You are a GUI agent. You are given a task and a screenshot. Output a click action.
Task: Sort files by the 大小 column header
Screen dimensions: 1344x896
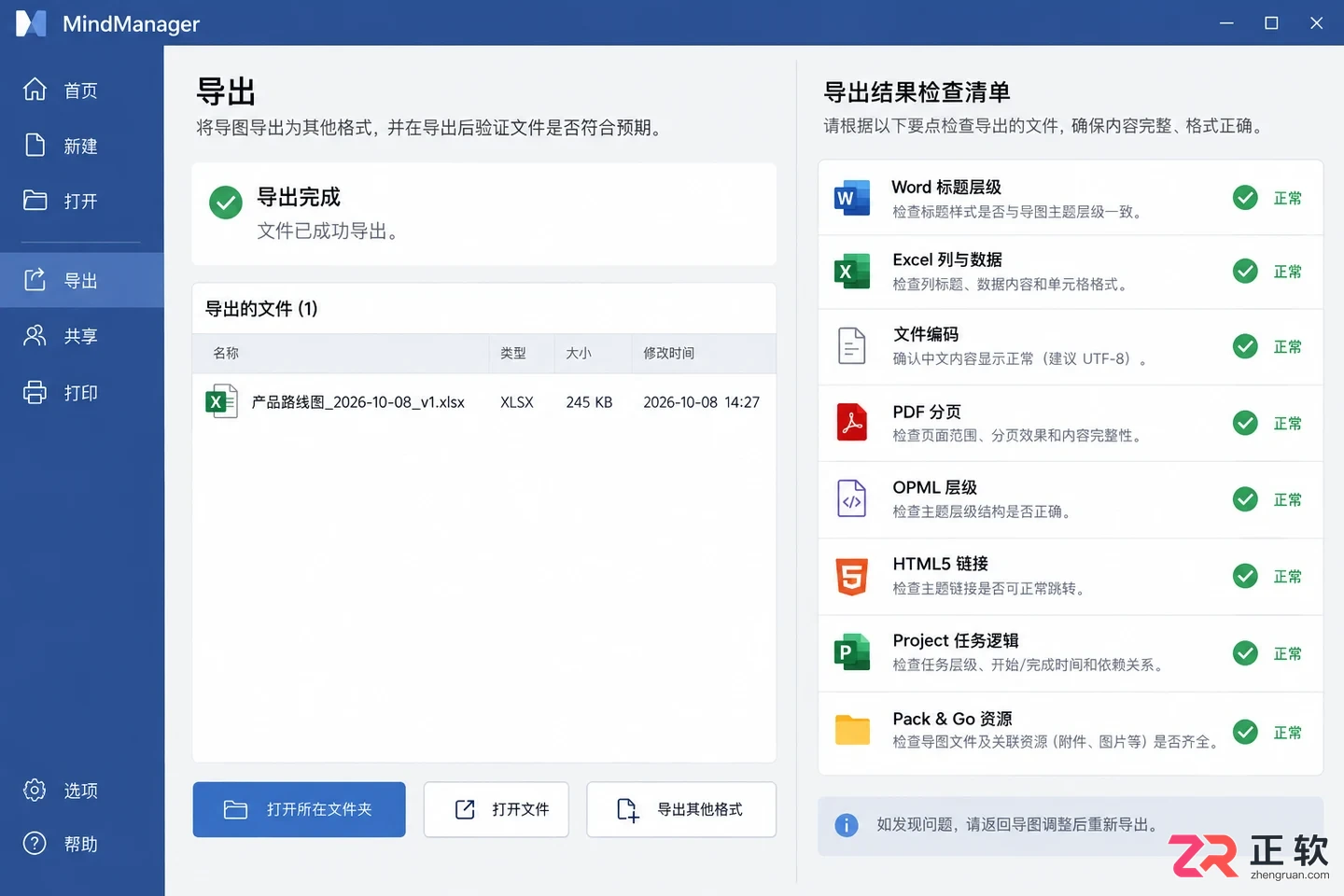(579, 353)
